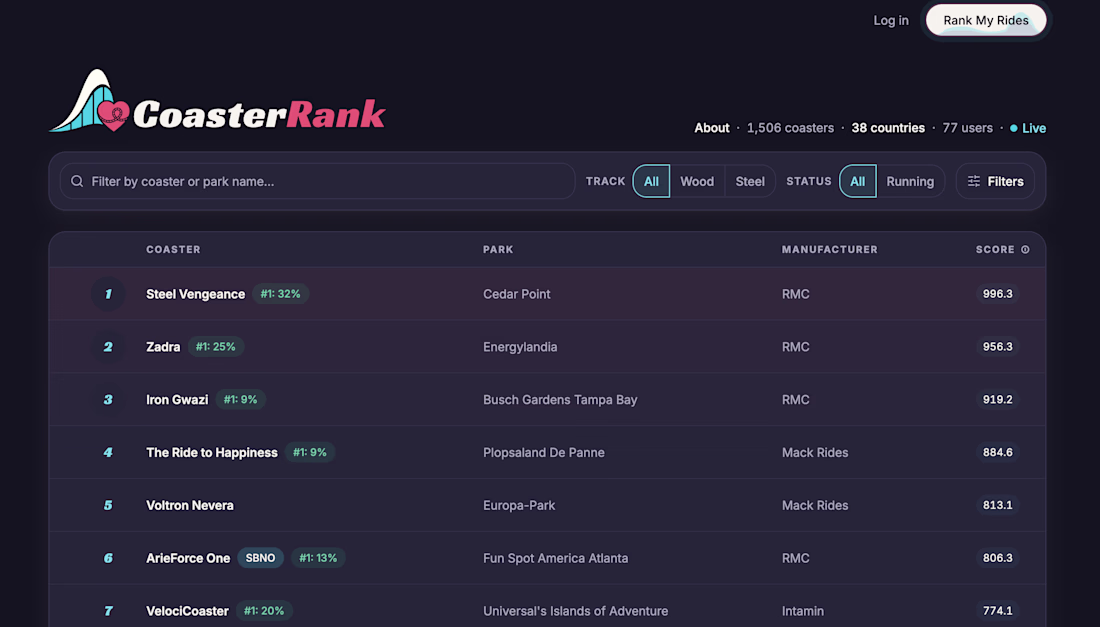Click rank 1 badge for Steel Vengeance
The image size is (1100, 627).
(108, 294)
